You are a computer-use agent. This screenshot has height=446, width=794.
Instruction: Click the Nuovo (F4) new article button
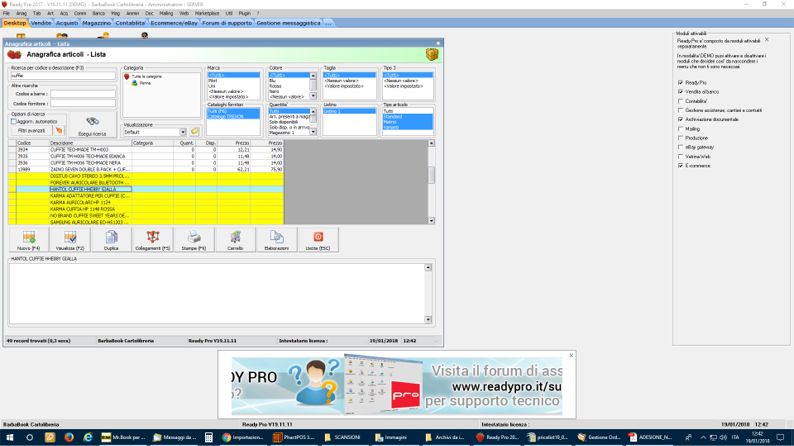pyautogui.click(x=28, y=240)
